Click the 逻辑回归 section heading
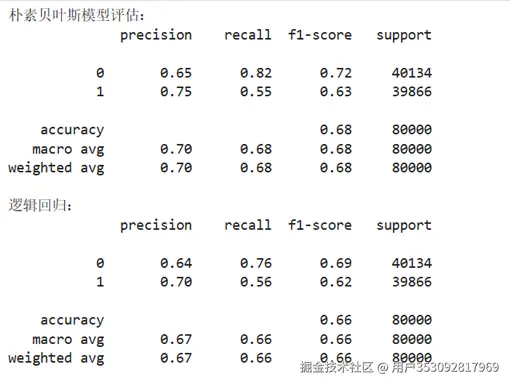The width and height of the screenshot is (510, 385). click(40, 205)
